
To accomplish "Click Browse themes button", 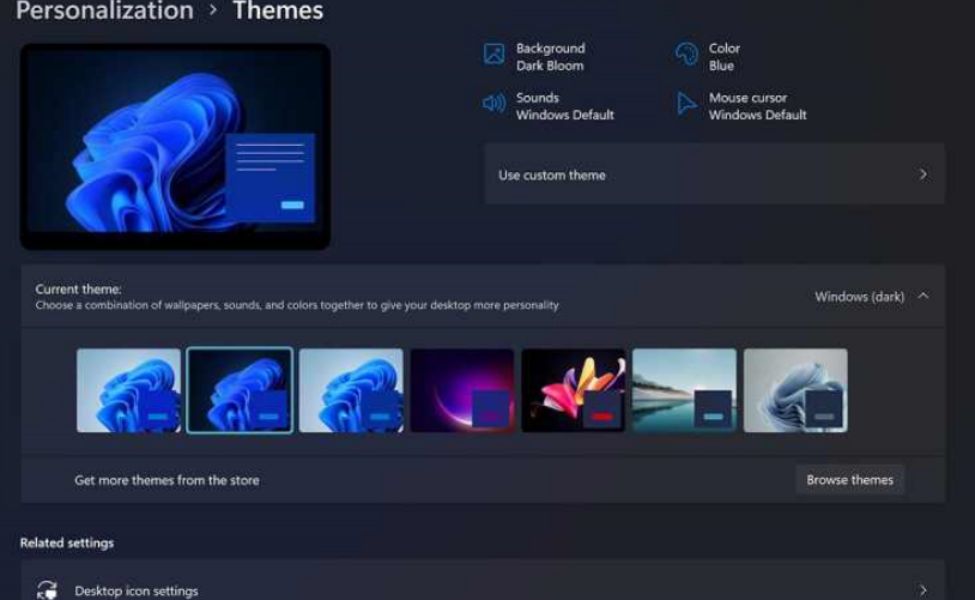I will [849, 479].
